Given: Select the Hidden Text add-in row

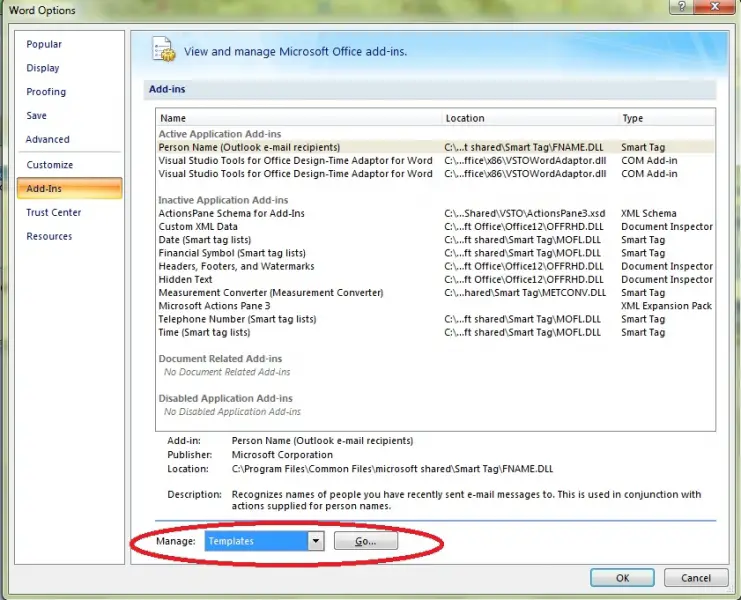Looking at the screenshot, I should coord(435,280).
